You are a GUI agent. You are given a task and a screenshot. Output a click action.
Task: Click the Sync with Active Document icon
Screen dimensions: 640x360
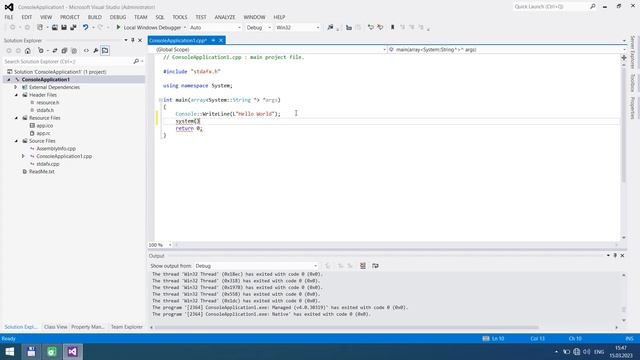click(x=55, y=51)
